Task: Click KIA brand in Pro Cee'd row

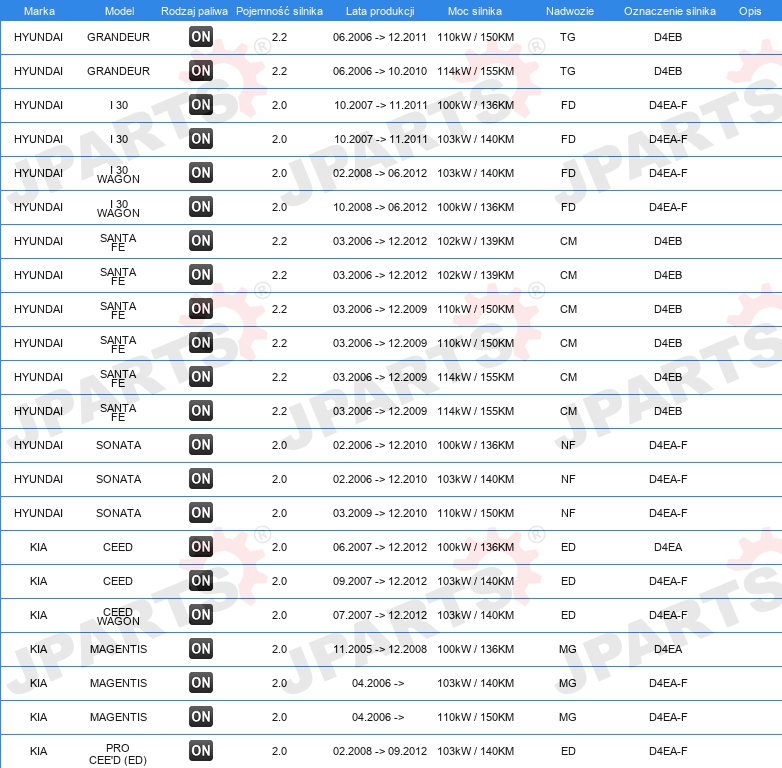Action: click(x=38, y=751)
